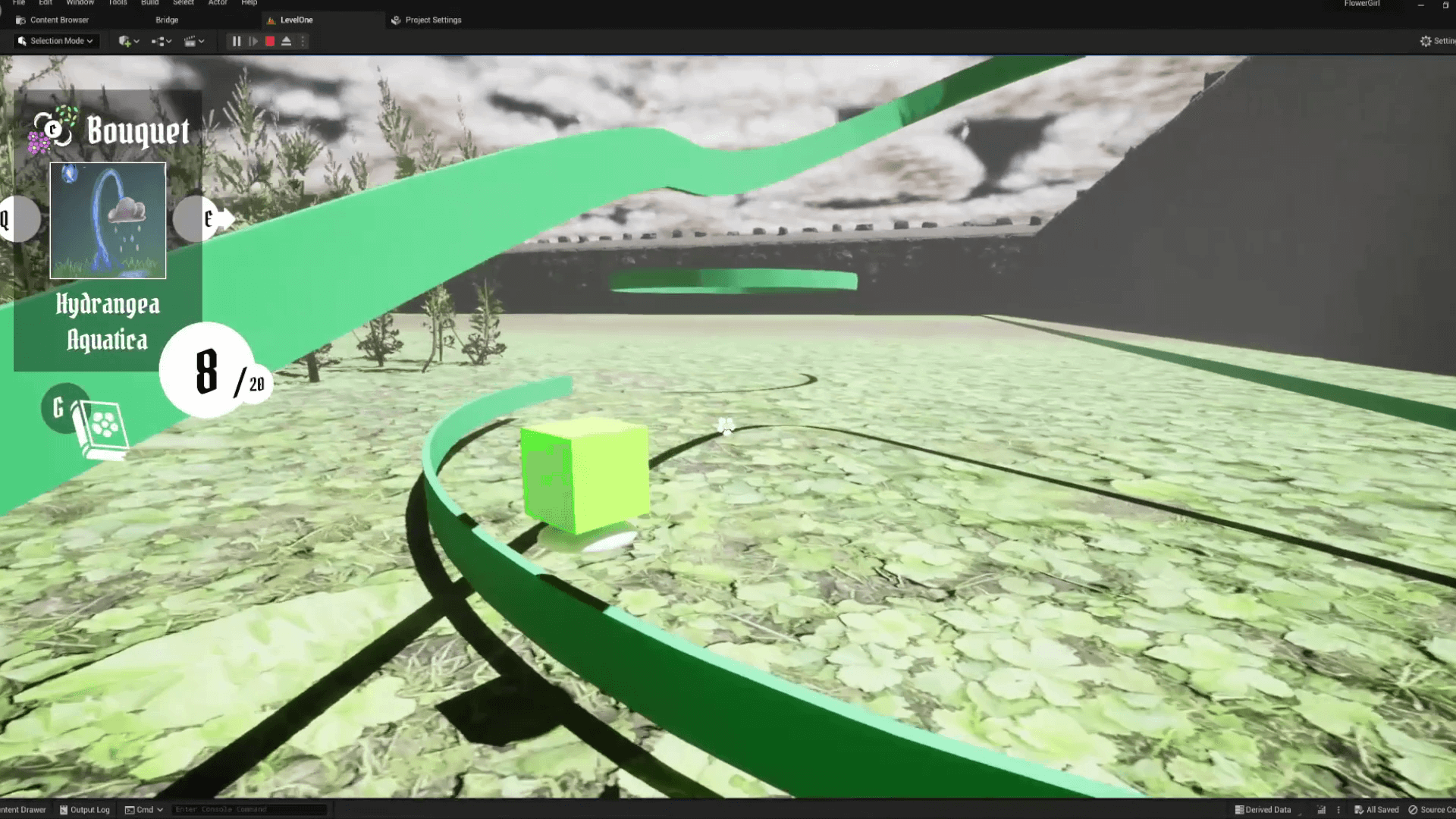Click the Eject from player icon
1456x819 pixels.
point(287,42)
